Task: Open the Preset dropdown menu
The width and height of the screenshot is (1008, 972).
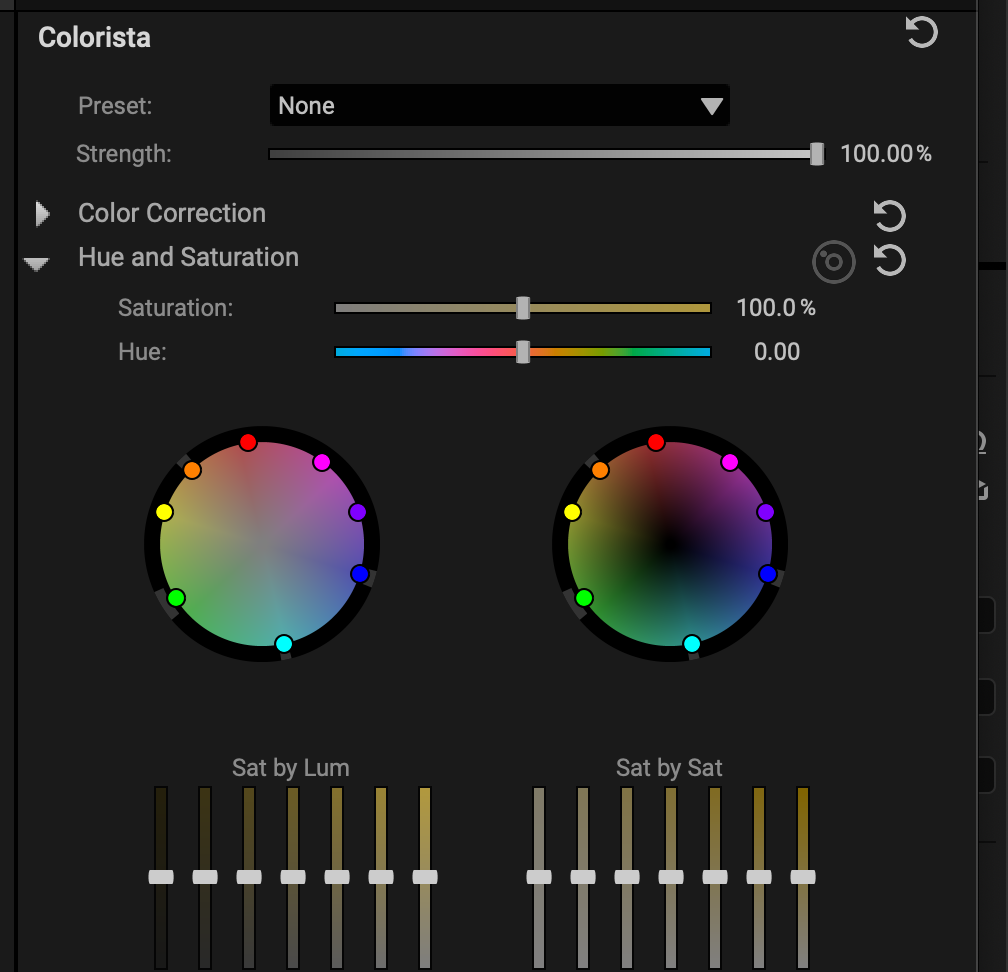Action: [499, 106]
